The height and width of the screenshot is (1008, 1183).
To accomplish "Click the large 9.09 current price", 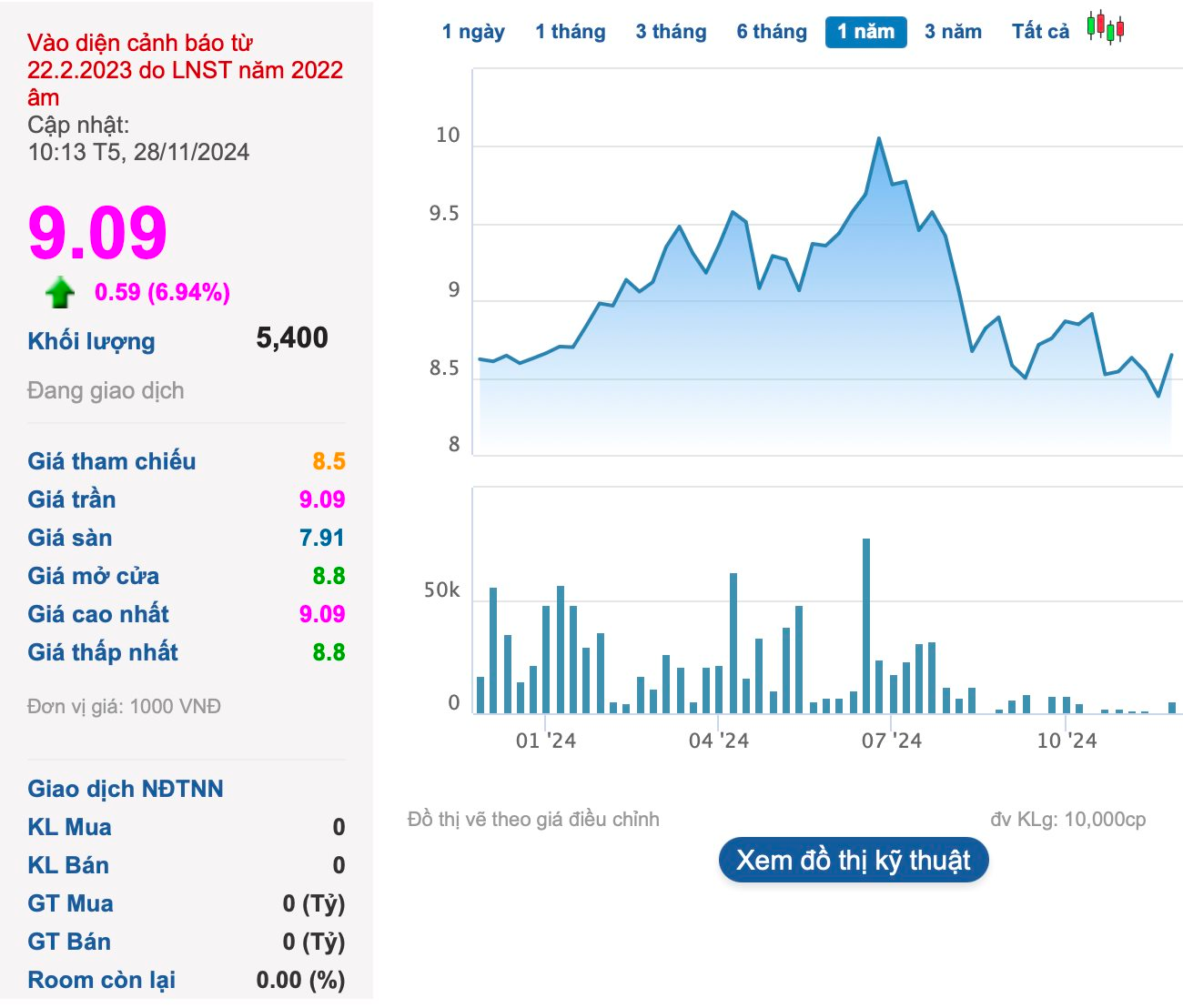I will point(97,234).
